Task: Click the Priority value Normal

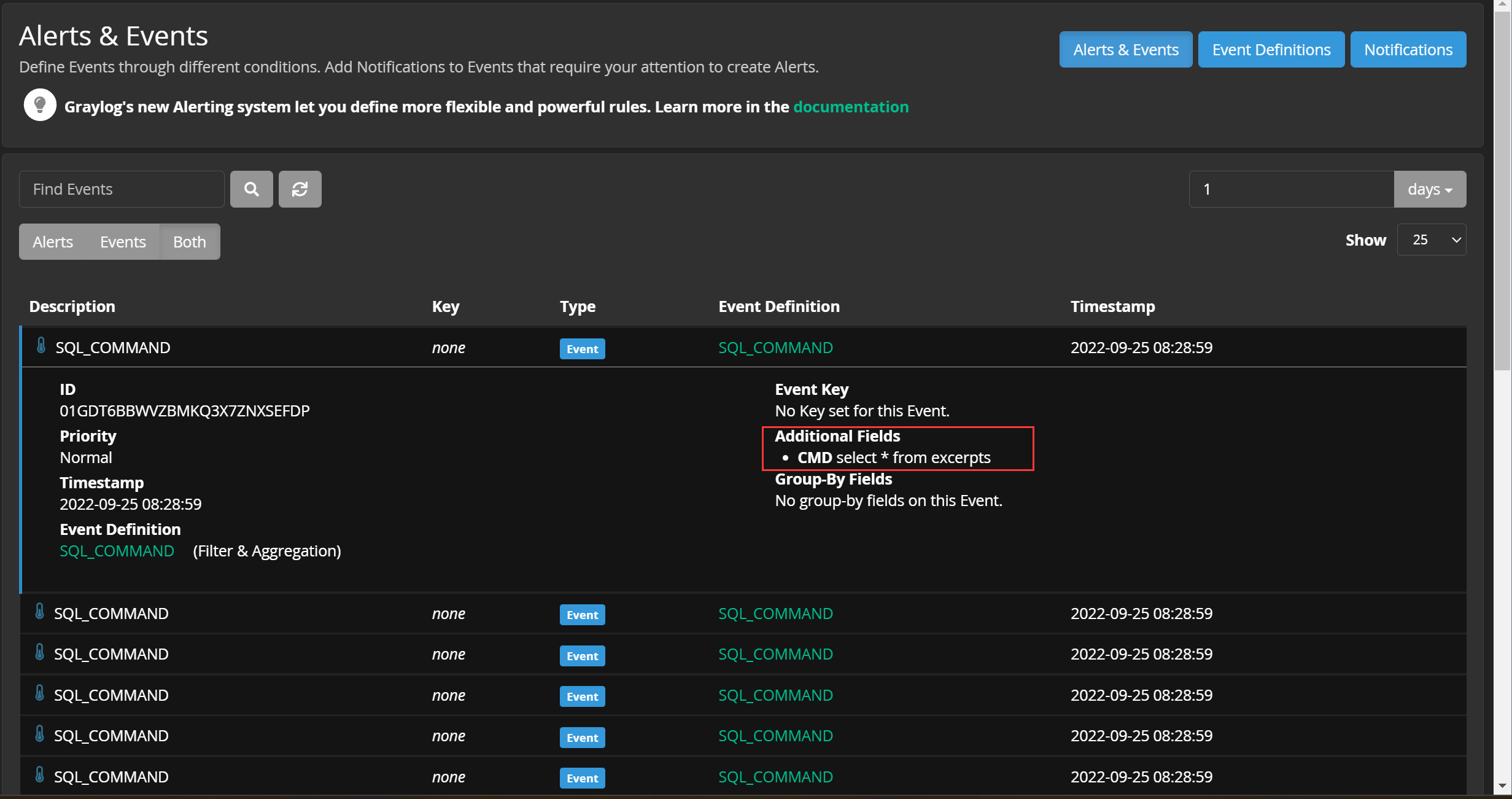Action: (x=86, y=458)
